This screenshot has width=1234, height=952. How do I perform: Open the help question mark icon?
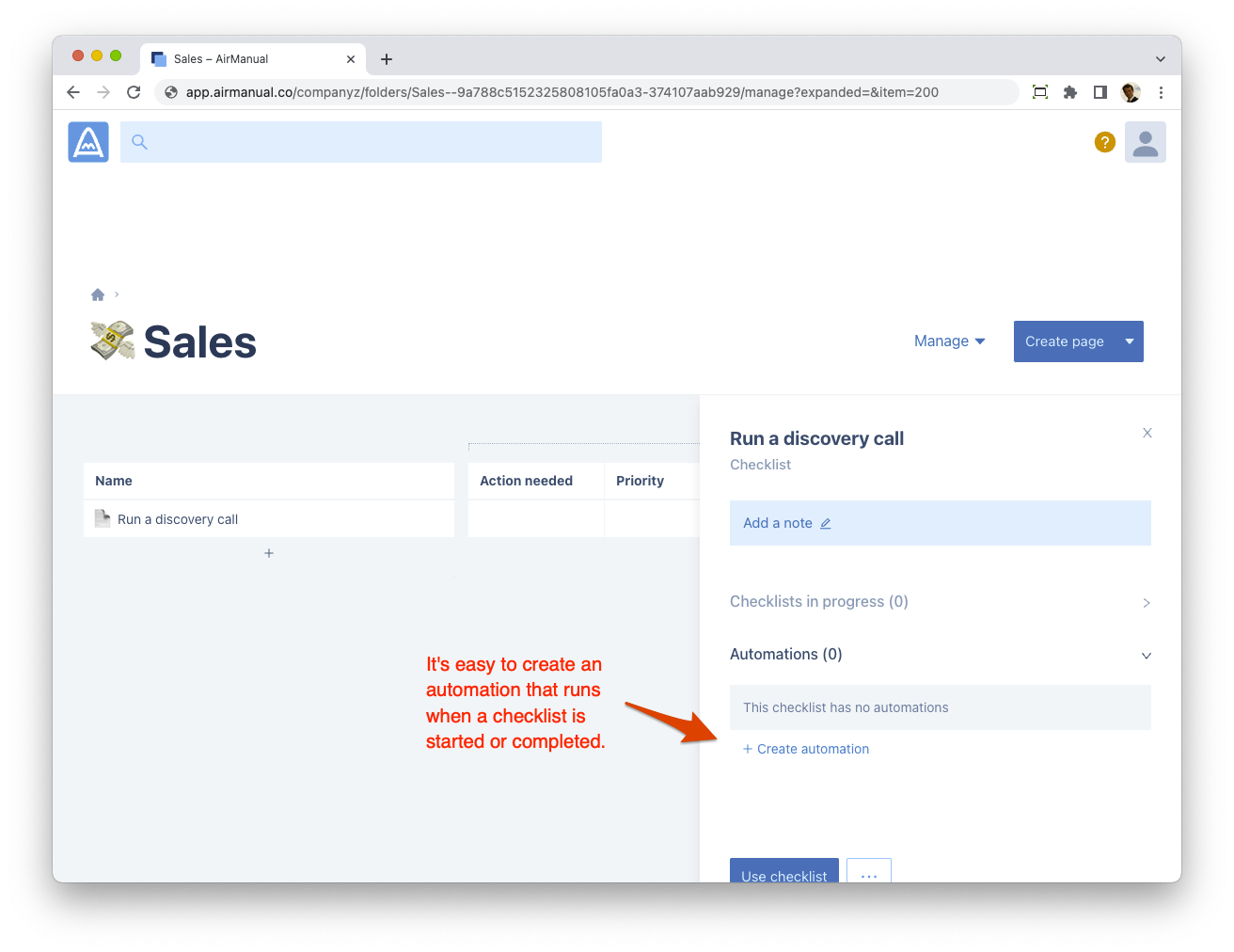(1105, 142)
